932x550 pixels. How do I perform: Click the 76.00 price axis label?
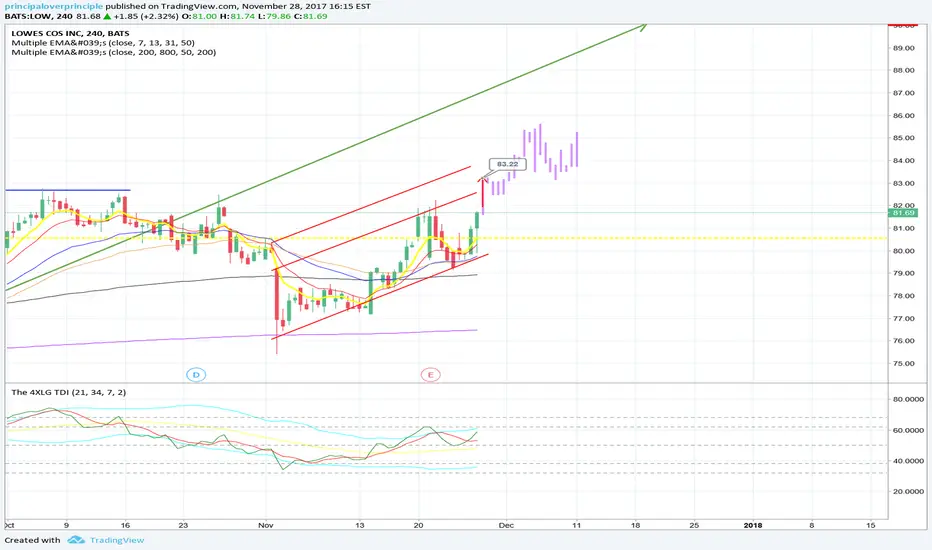[903, 341]
